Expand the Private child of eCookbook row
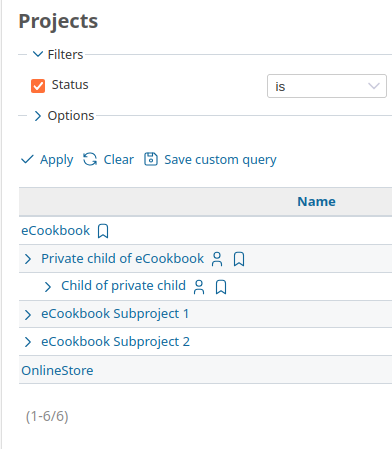The width and height of the screenshot is (392, 449). (x=28, y=259)
